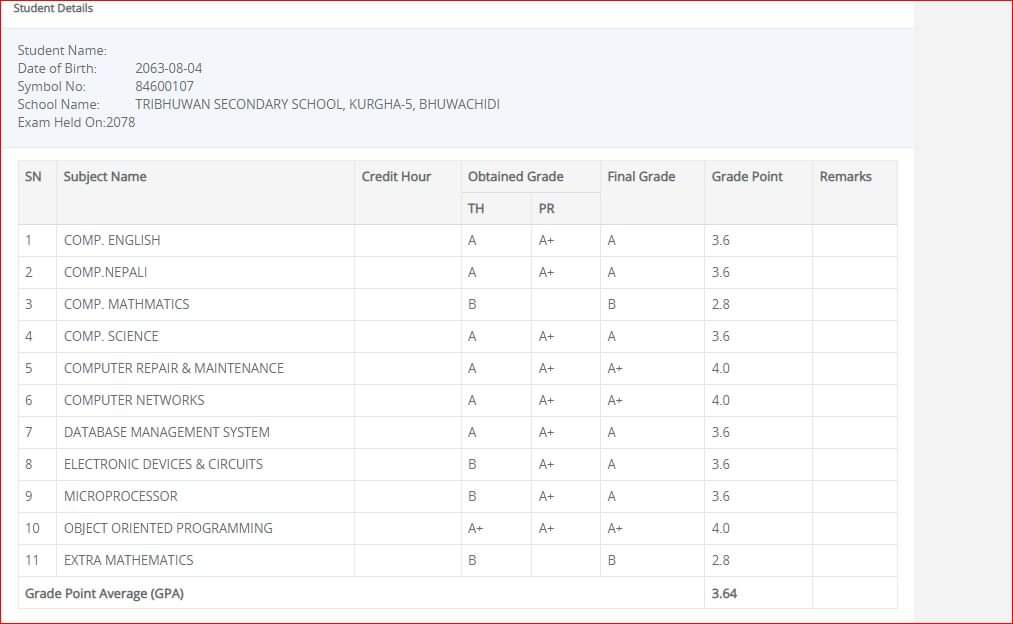Click the Obtained Grade column header

click(x=515, y=177)
